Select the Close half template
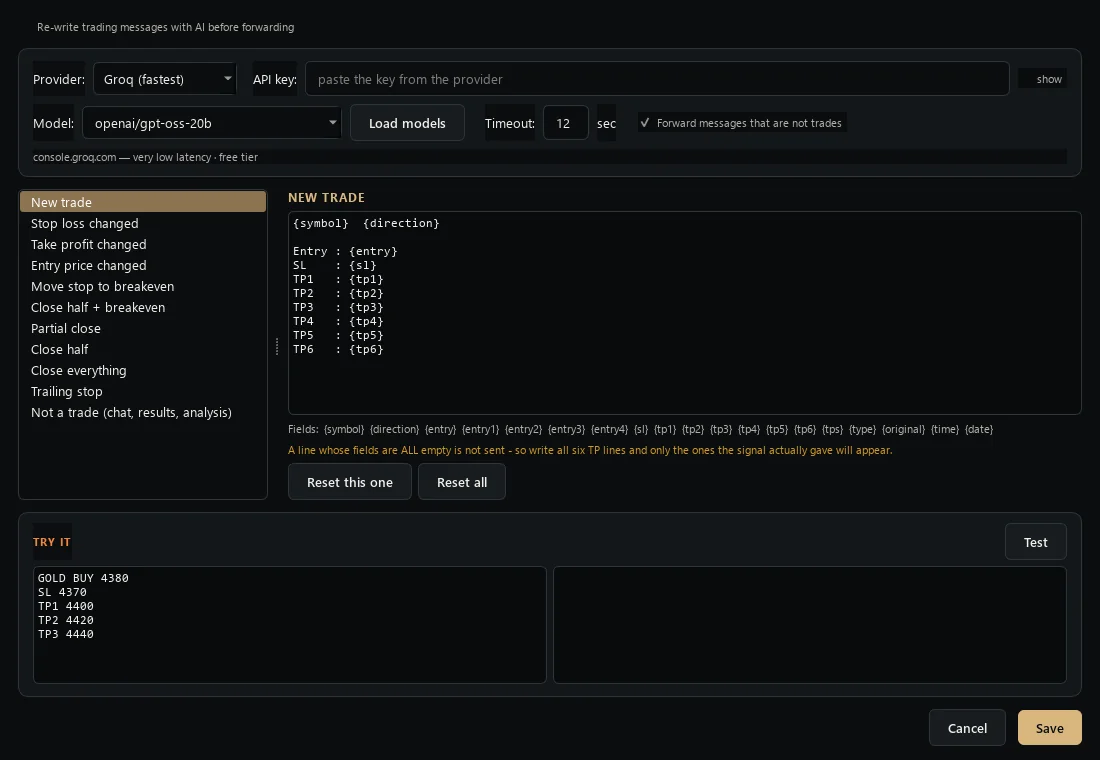 point(142,349)
